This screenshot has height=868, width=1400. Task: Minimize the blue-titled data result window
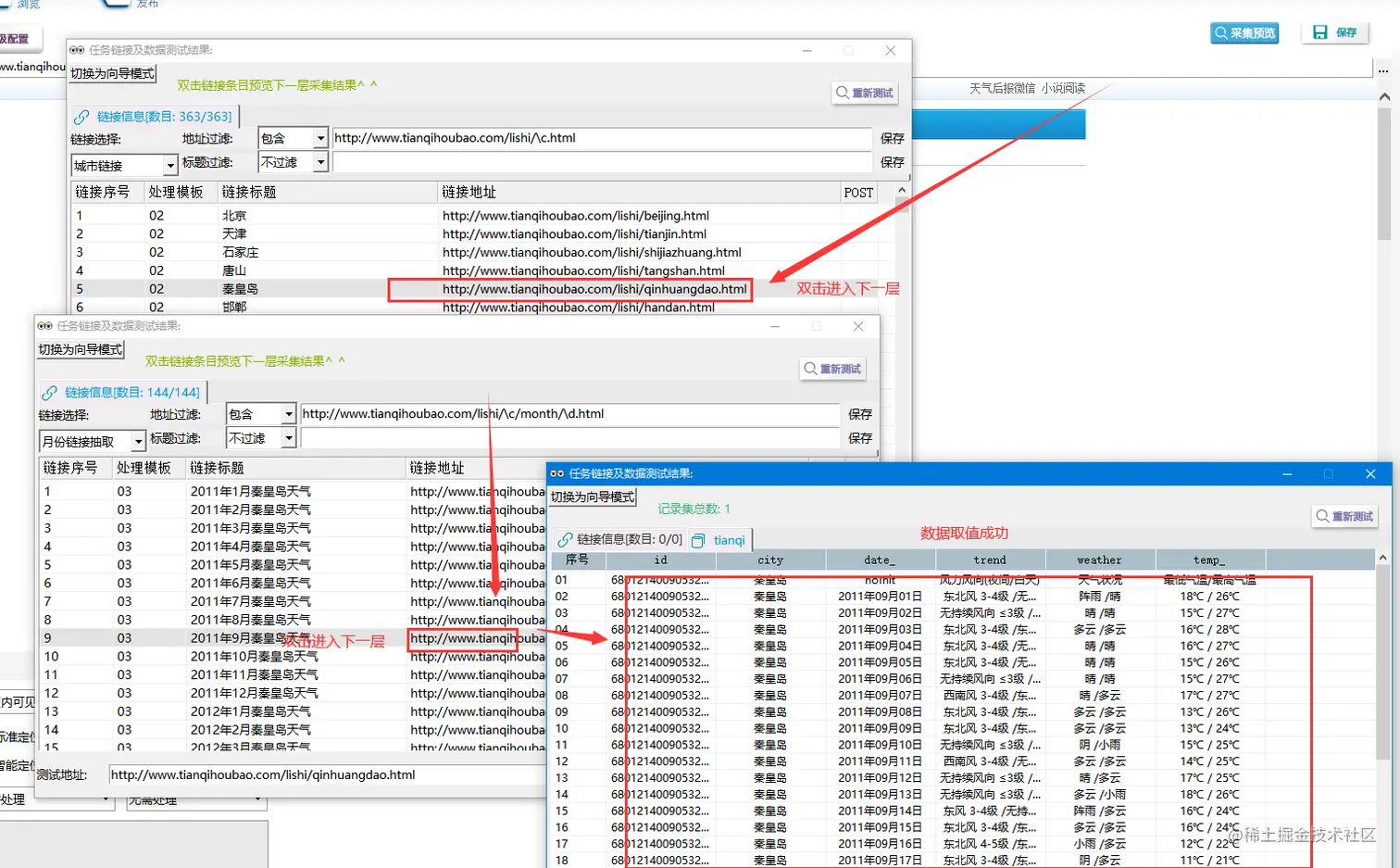click(x=1286, y=473)
